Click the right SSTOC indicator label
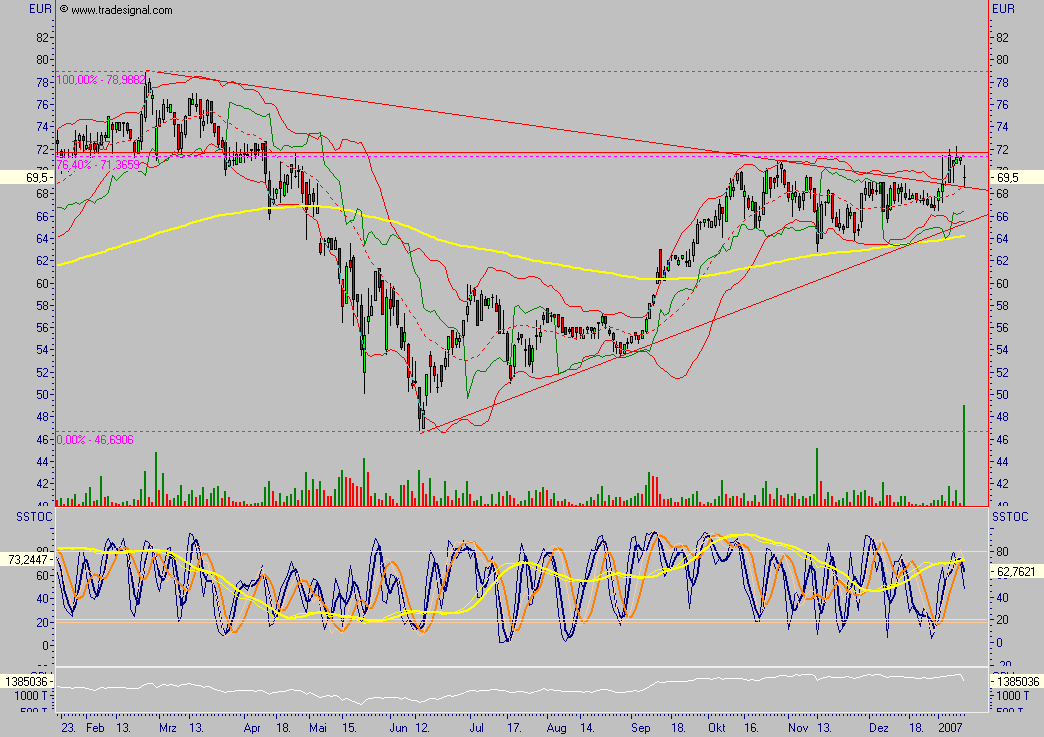1044x737 pixels. click(x=1007, y=516)
